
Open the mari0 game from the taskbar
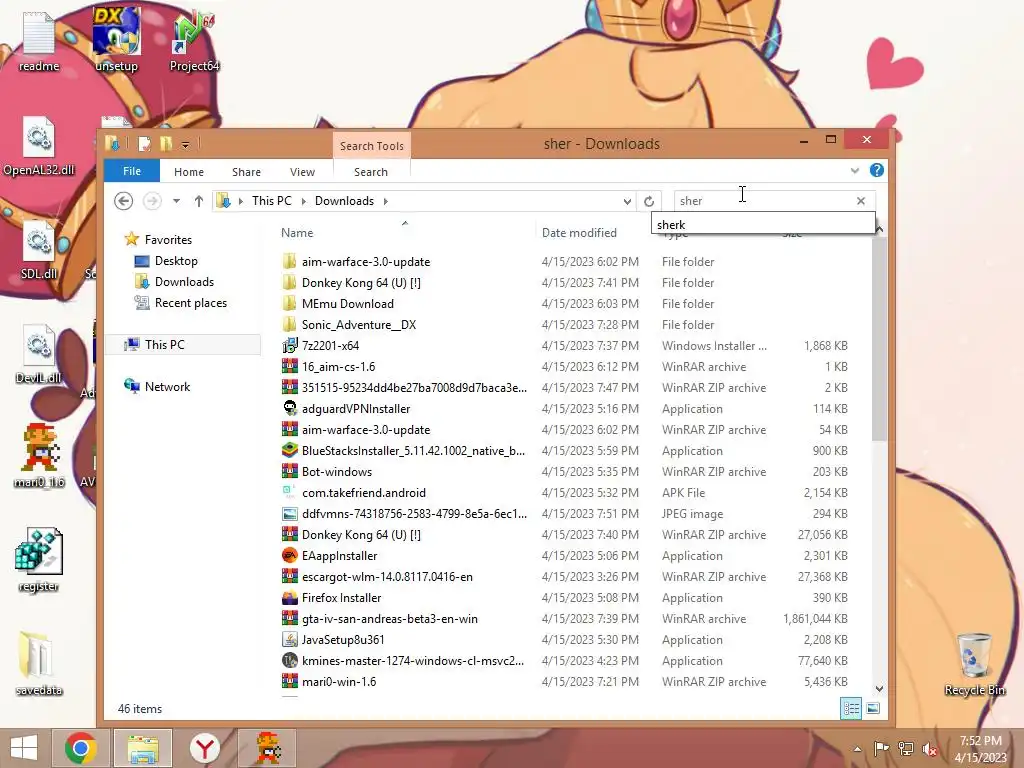[x=266, y=748]
